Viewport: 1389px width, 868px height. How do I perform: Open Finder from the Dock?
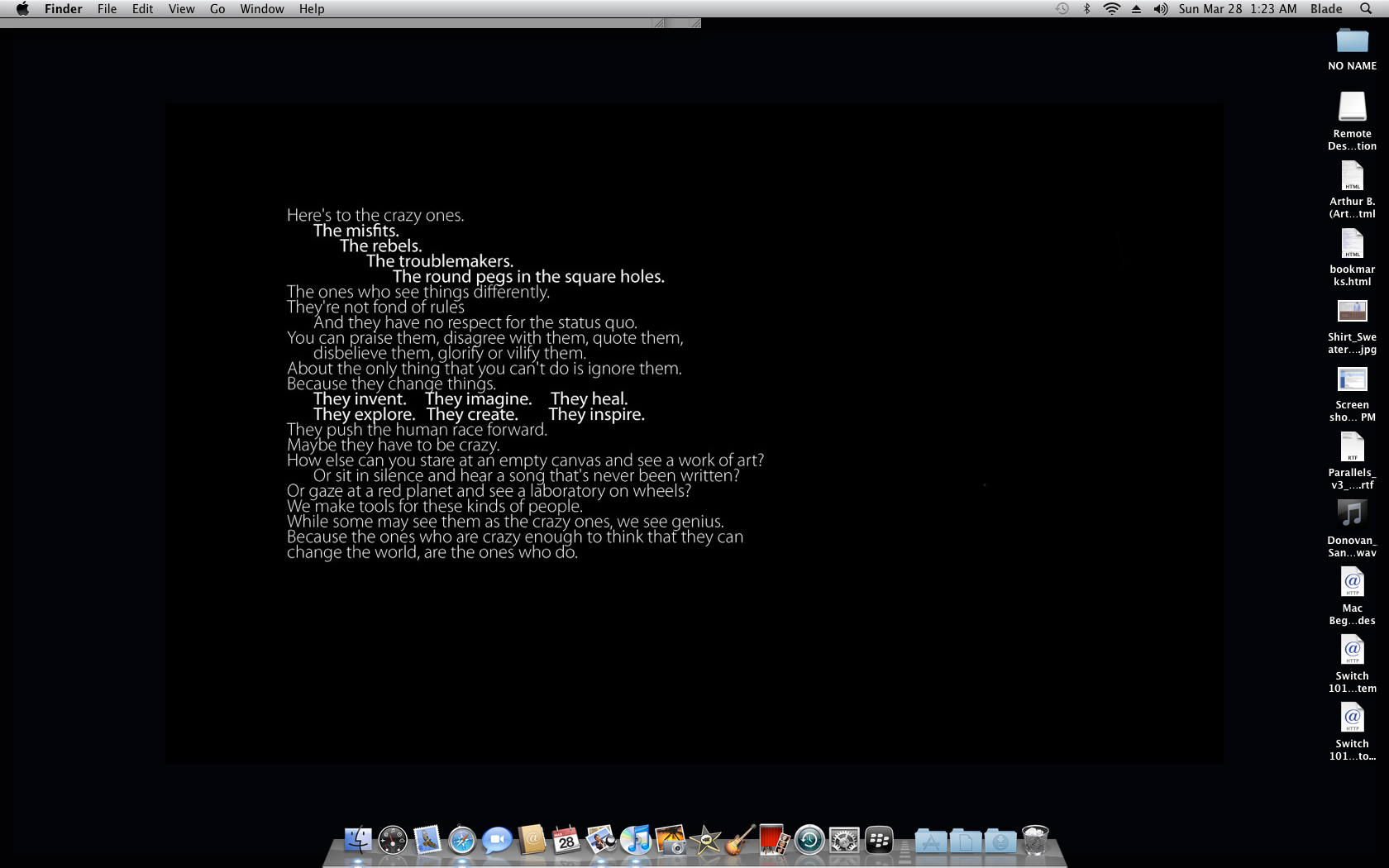[x=358, y=840]
